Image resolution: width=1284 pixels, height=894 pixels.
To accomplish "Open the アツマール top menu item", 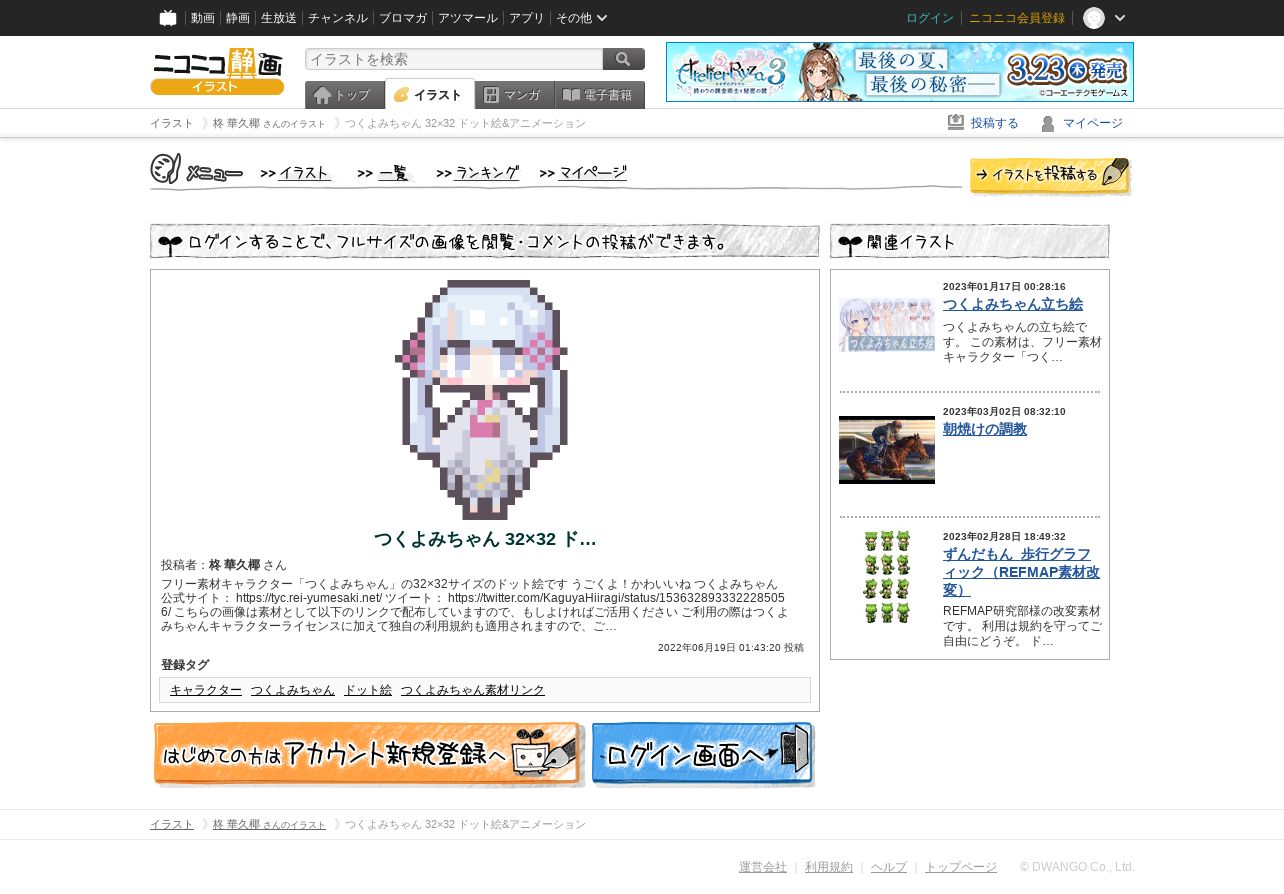I will pyautogui.click(x=468, y=18).
